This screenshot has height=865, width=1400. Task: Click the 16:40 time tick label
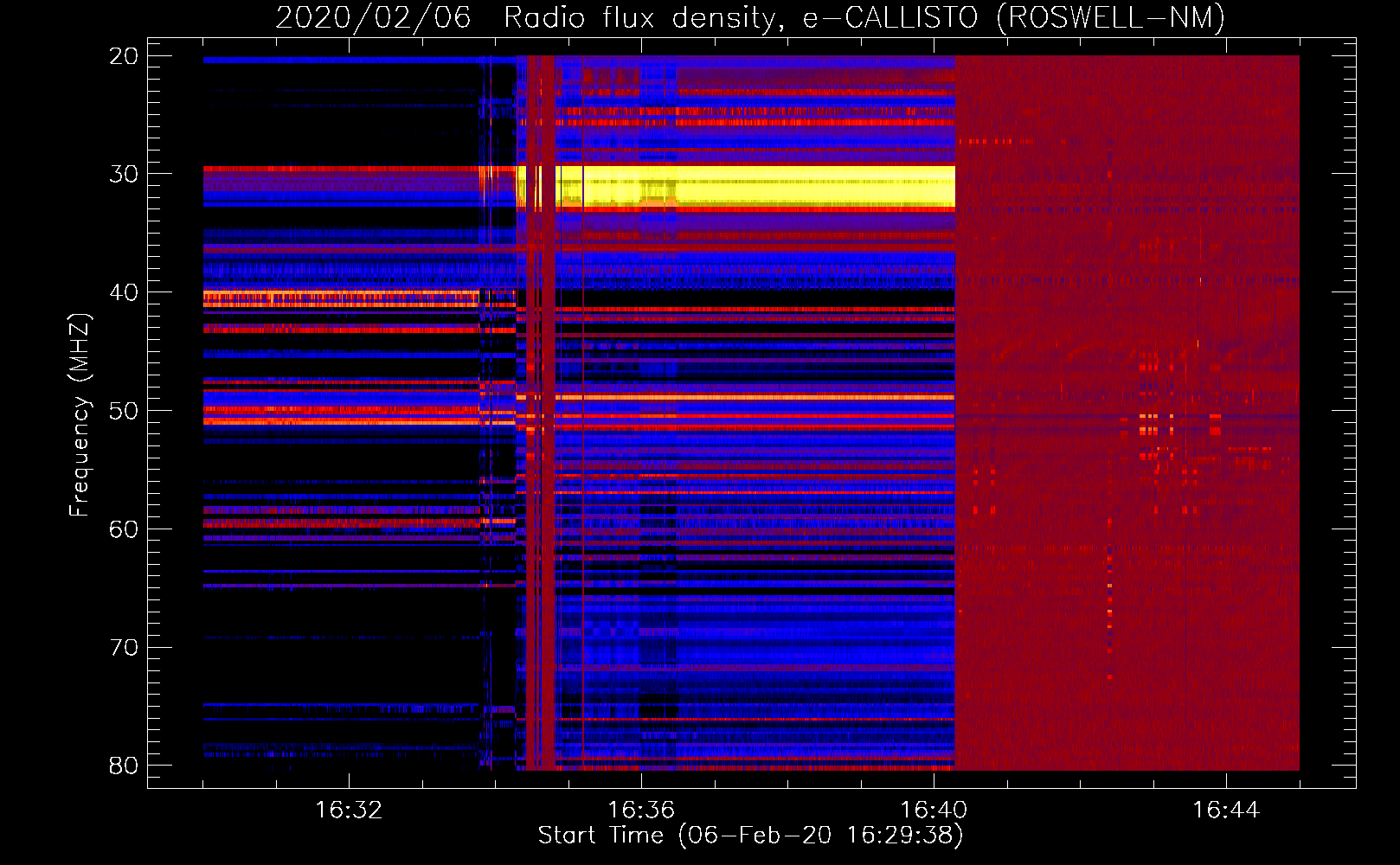tap(934, 810)
